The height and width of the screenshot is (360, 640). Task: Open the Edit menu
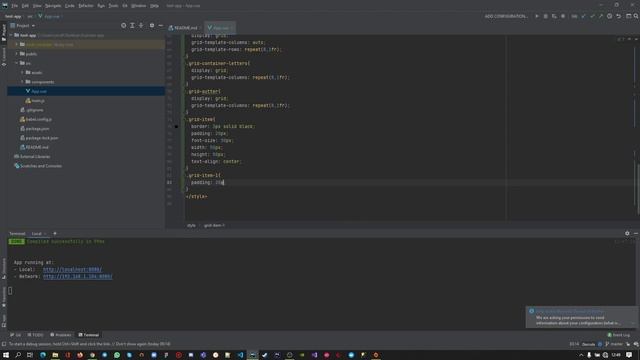(25, 6)
